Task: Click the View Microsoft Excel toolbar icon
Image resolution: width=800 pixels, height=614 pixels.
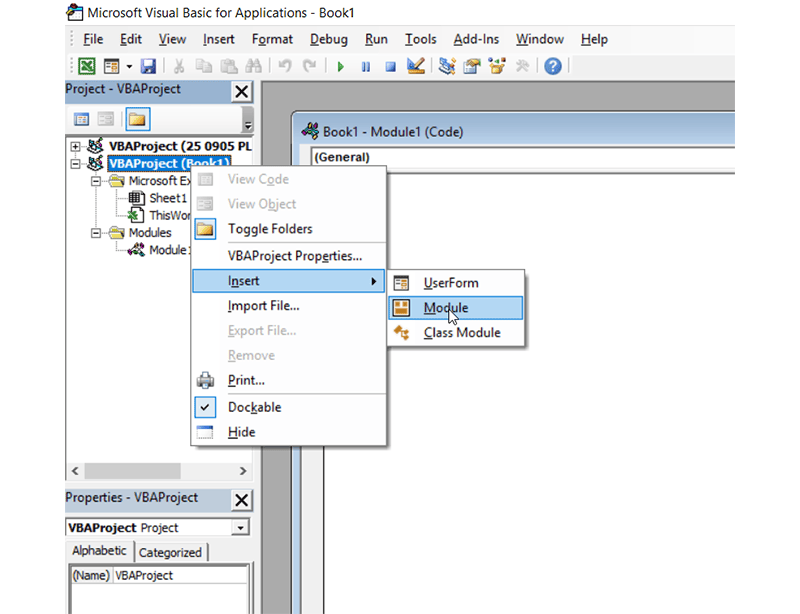Action: [x=87, y=66]
